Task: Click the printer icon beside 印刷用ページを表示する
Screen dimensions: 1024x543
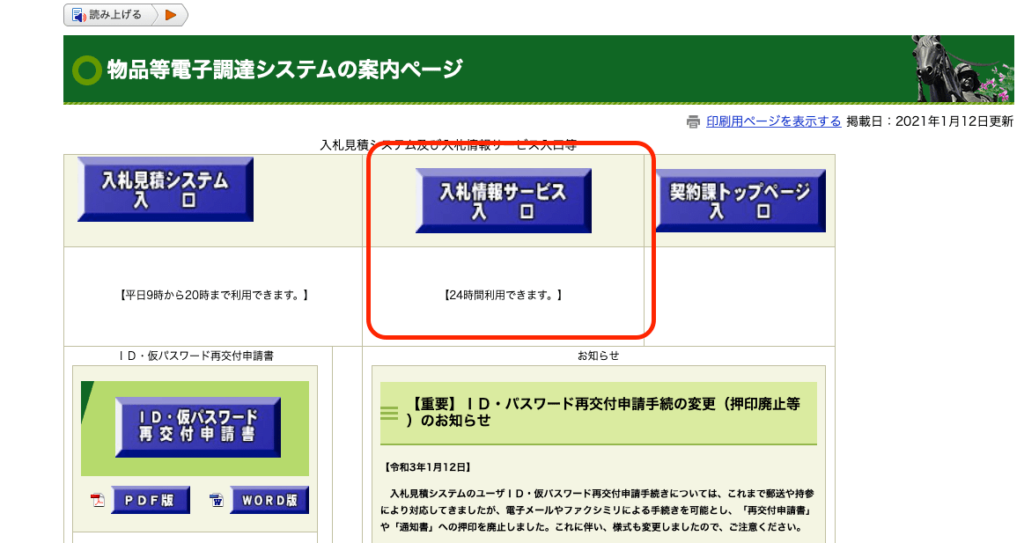Action: (x=693, y=122)
